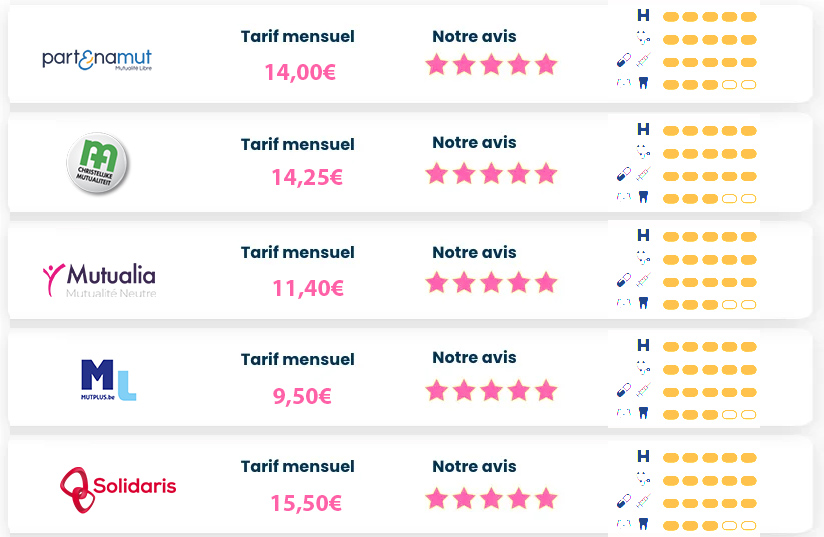
Task: Click the syringe icon in MutPlus row
Action: [643, 390]
